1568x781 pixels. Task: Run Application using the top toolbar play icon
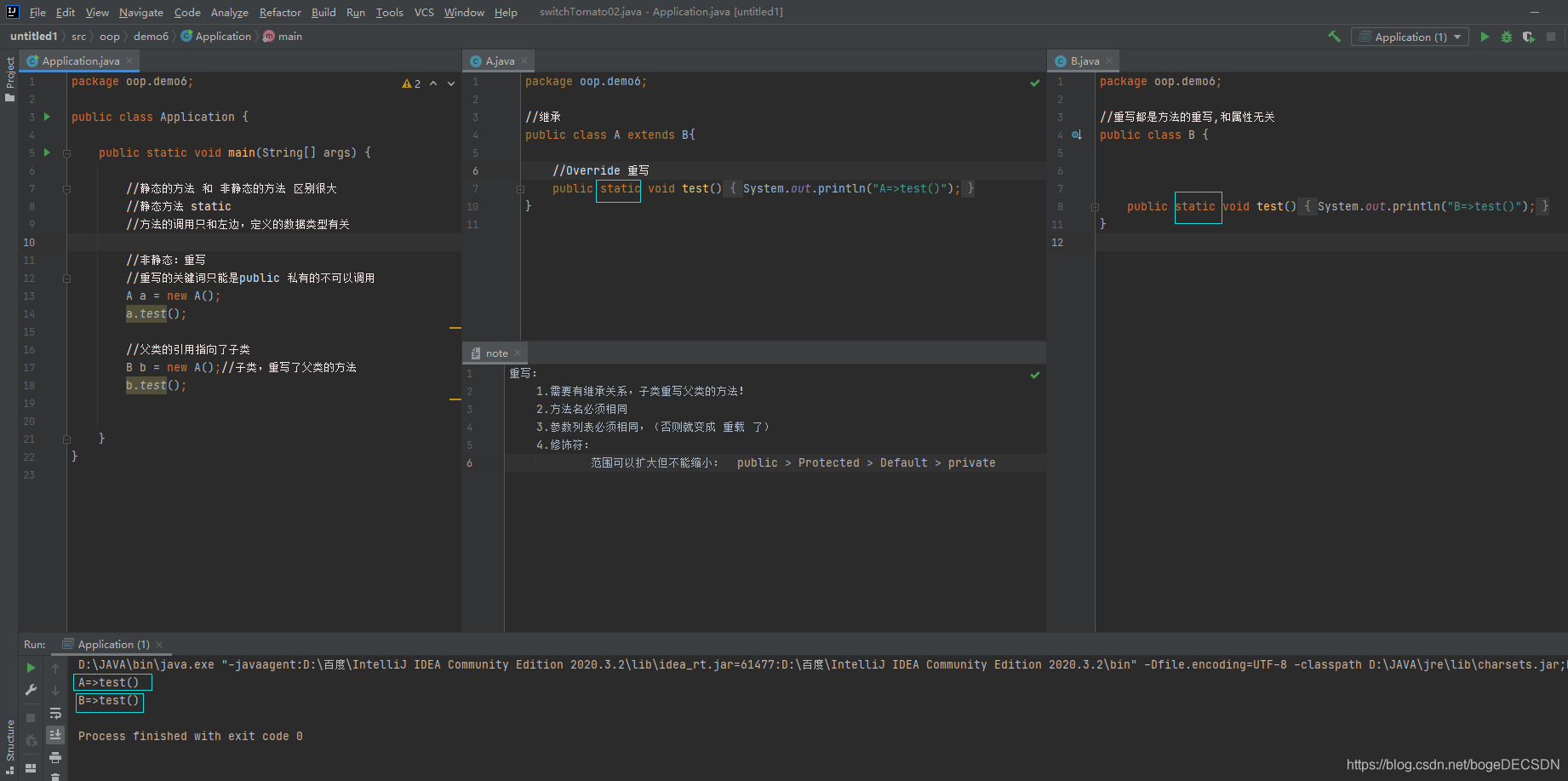pos(1485,37)
